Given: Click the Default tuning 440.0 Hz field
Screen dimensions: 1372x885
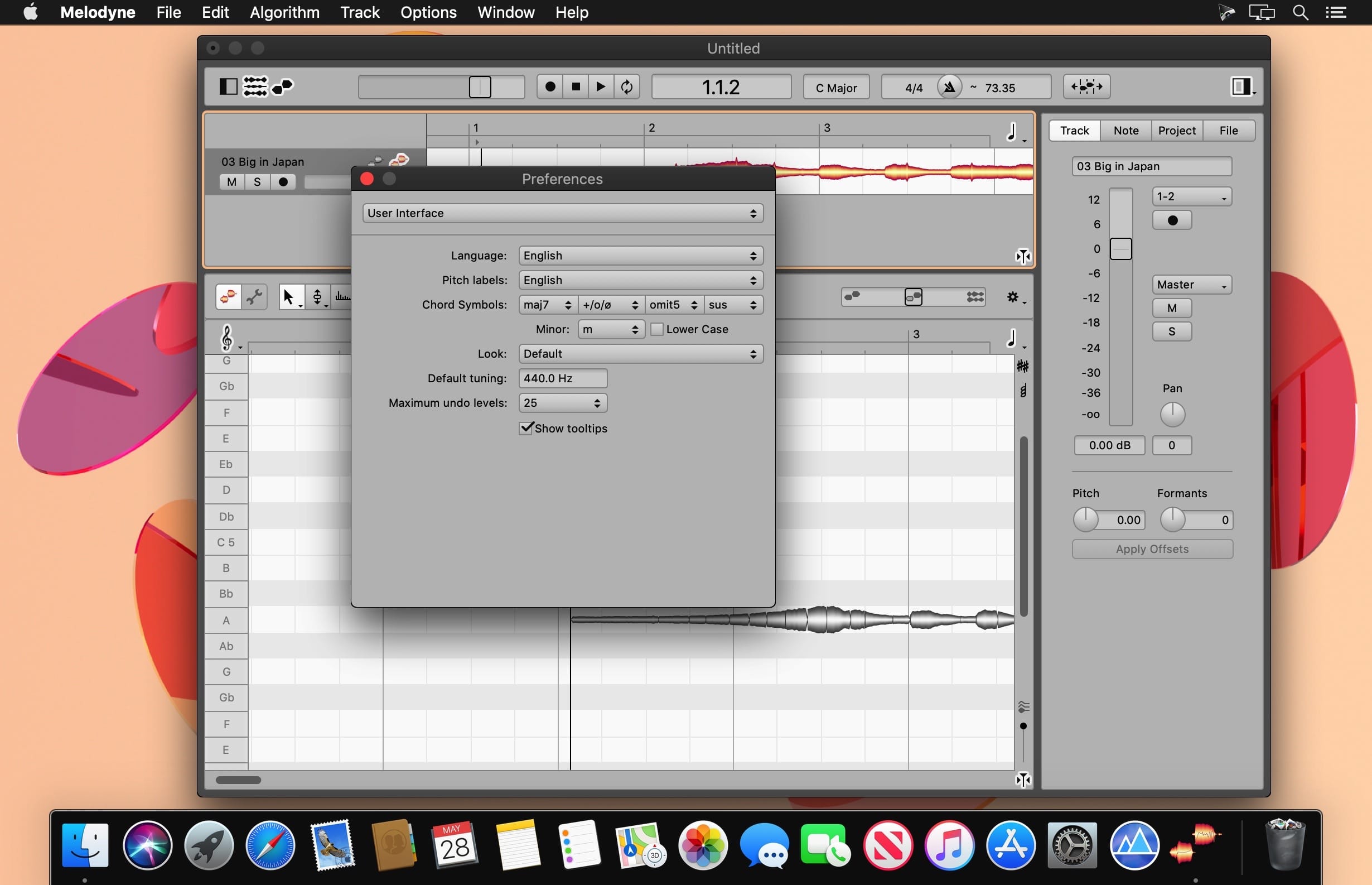Looking at the screenshot, I should [562, 378].
